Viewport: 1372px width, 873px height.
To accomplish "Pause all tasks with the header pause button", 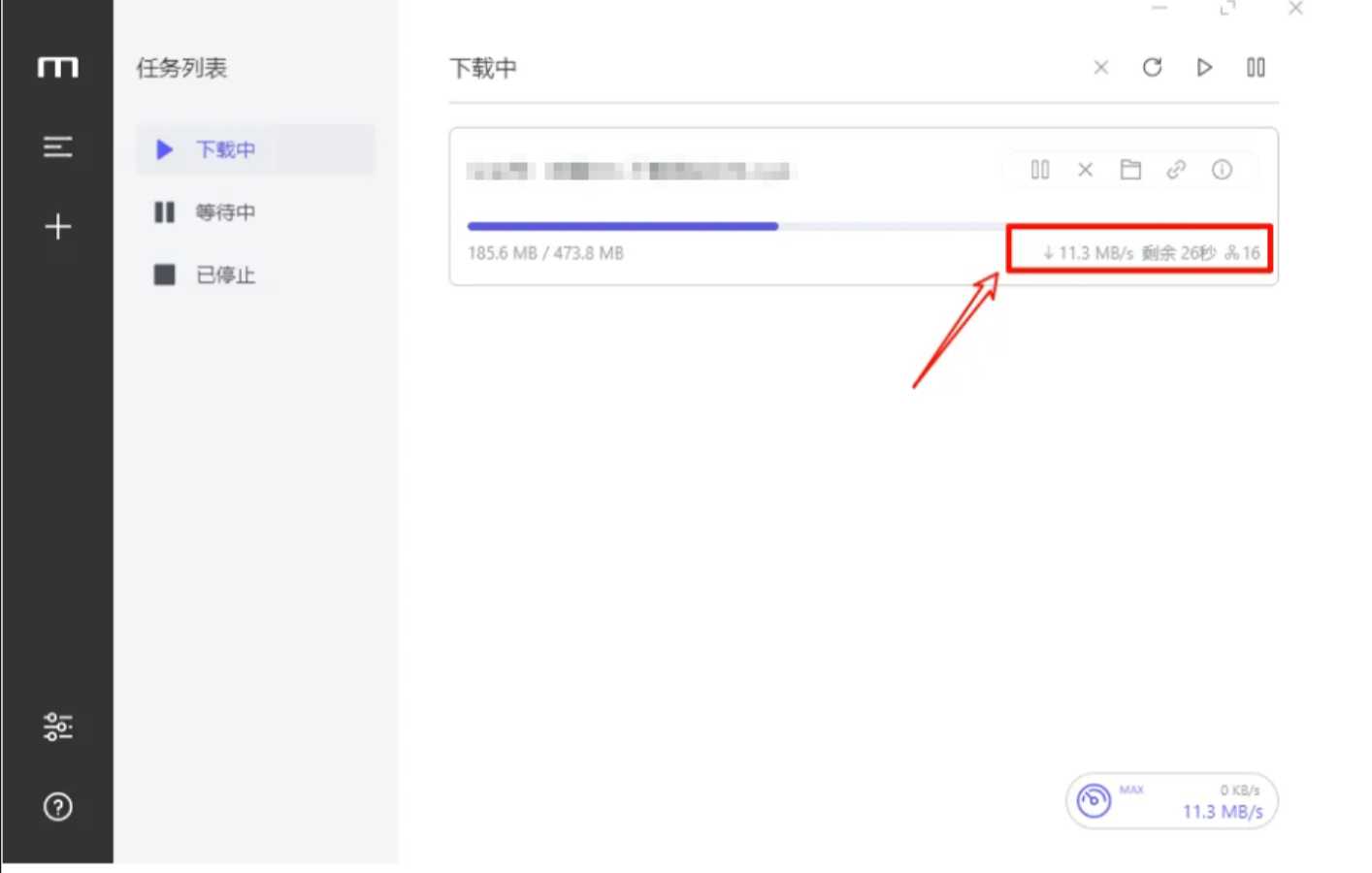I will pos(1256,67).
